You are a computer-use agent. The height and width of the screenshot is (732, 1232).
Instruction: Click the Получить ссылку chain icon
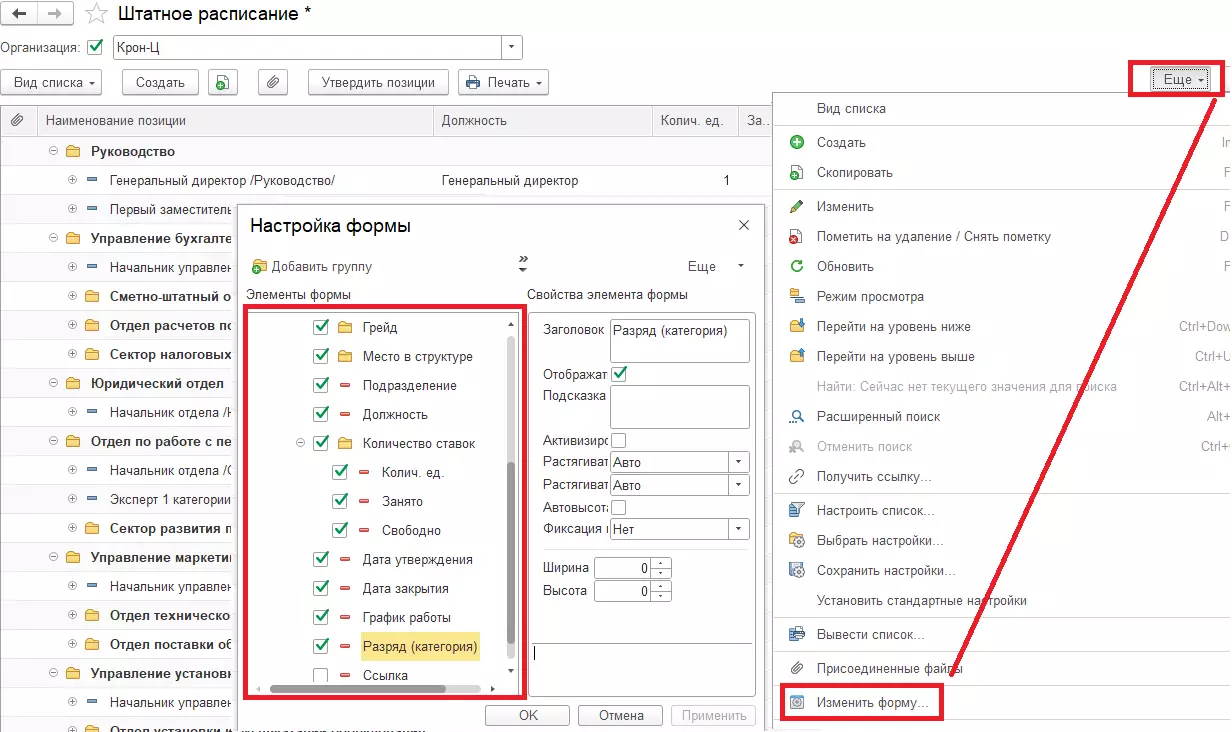click(x=797, y=477)
